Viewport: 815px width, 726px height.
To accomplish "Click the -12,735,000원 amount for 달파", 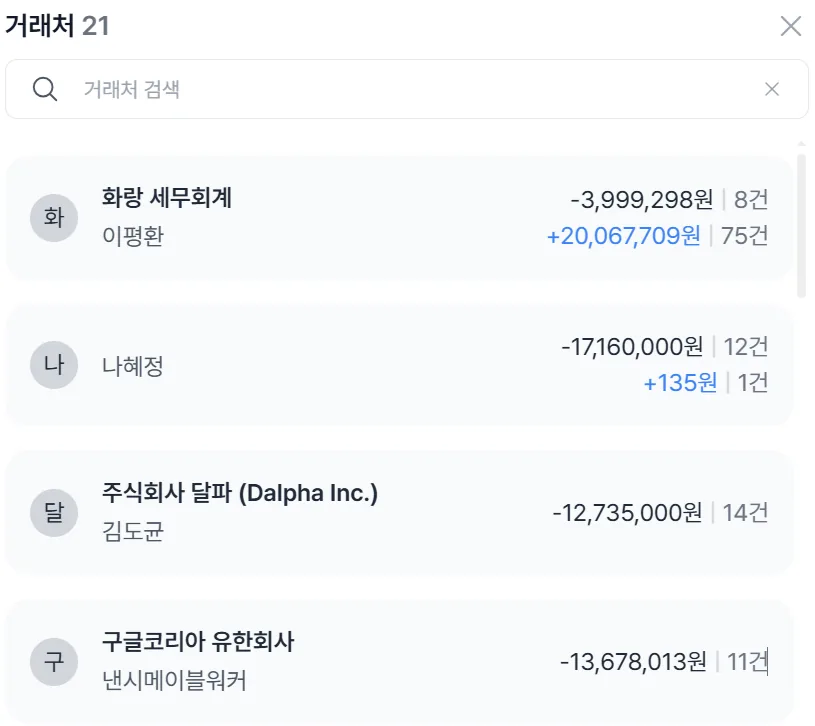I will pos(627,513).
